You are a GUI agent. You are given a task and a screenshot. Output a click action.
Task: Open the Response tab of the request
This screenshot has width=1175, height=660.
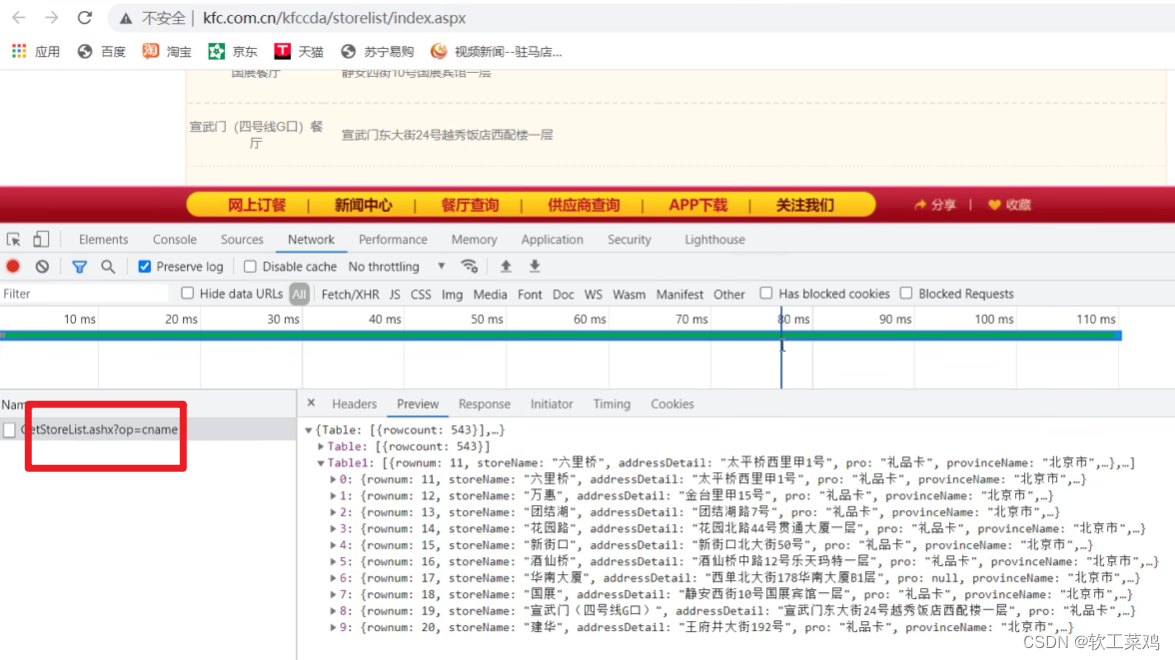click(484, 404)
